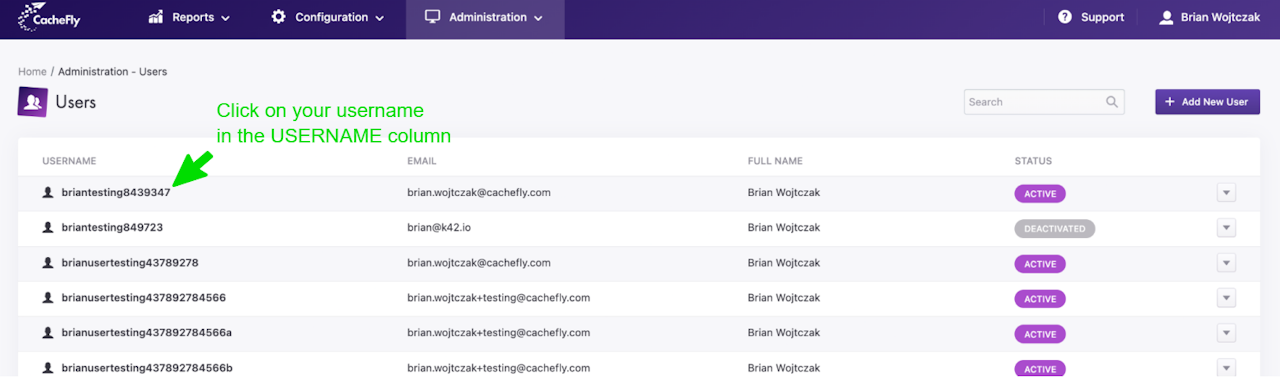Click the profile avatar icon
1280x378 pixels.
[1166, 17]
